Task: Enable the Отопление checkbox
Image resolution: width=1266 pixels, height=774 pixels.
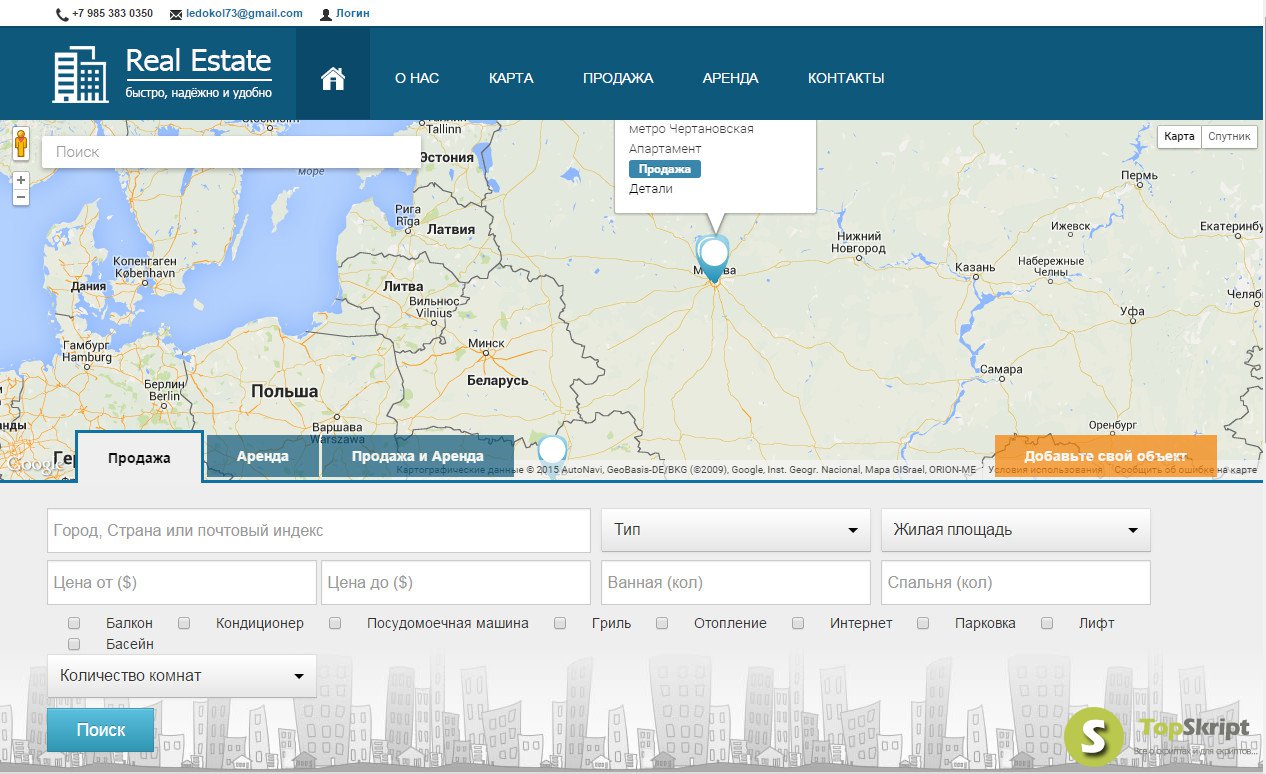Action: pyautogui.click(x=662, y=623)
